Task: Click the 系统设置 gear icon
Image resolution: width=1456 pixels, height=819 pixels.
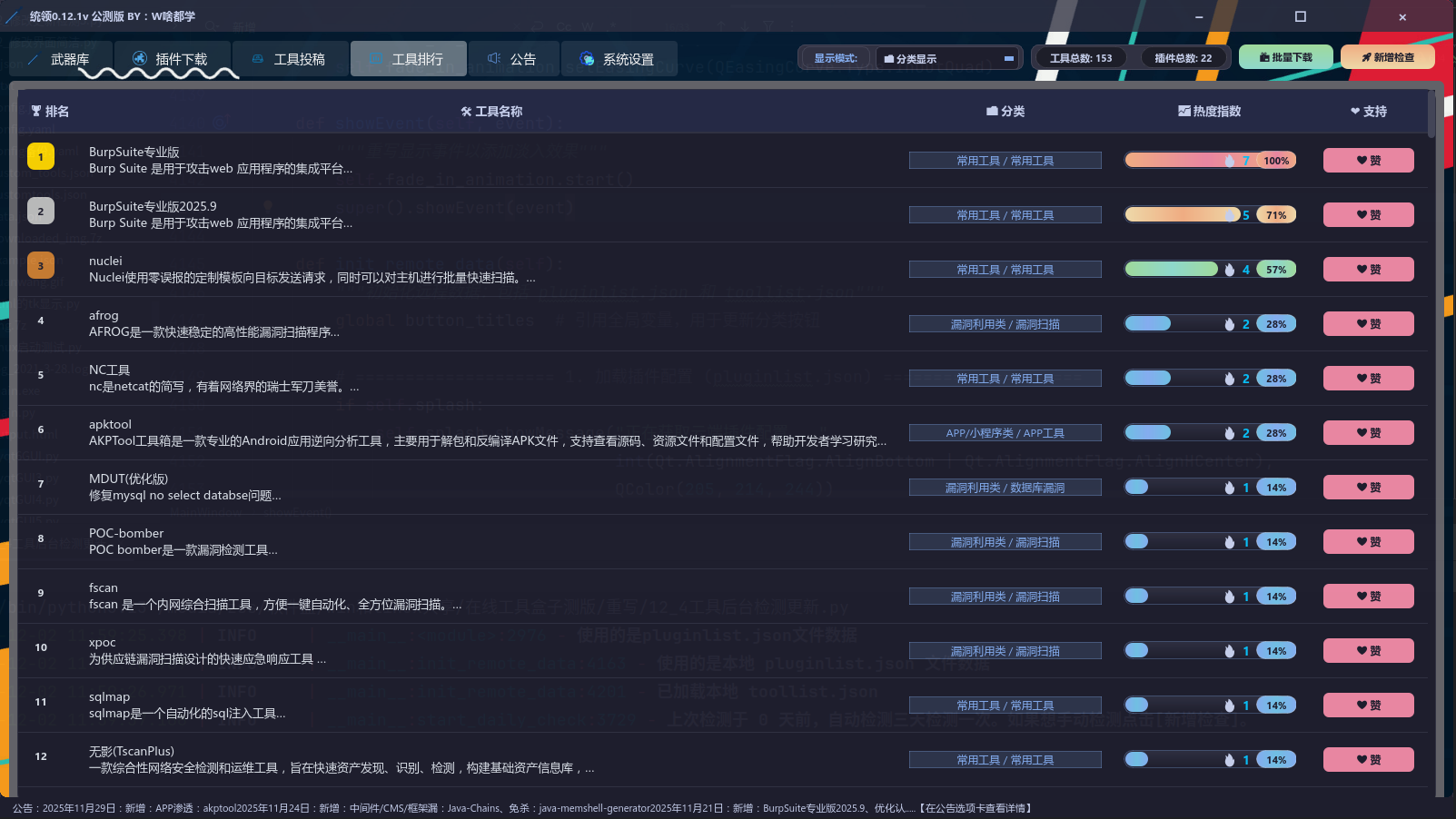Action: [x=587, y=59]
